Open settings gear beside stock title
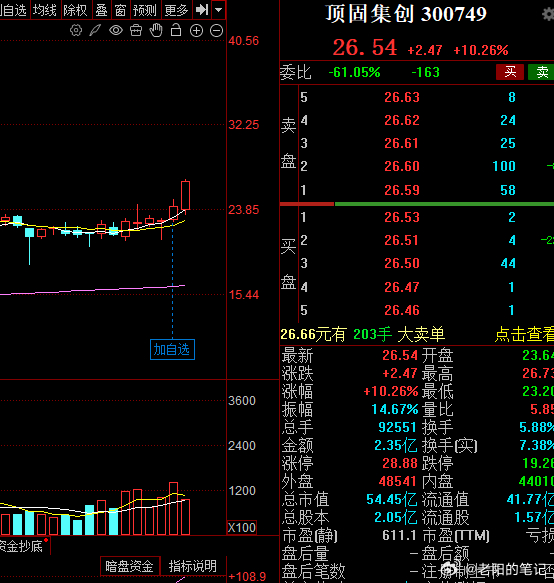 [x=548, y=15]
